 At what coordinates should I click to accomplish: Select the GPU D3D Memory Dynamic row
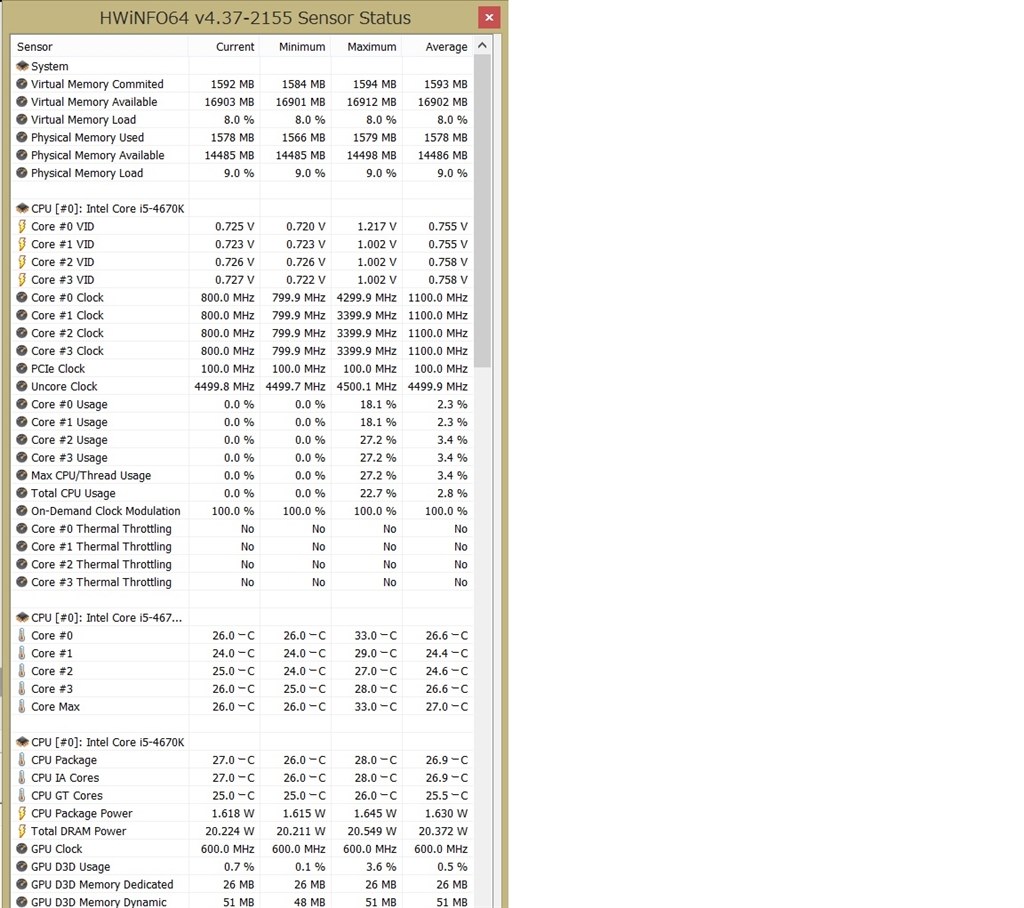point(242,901)
